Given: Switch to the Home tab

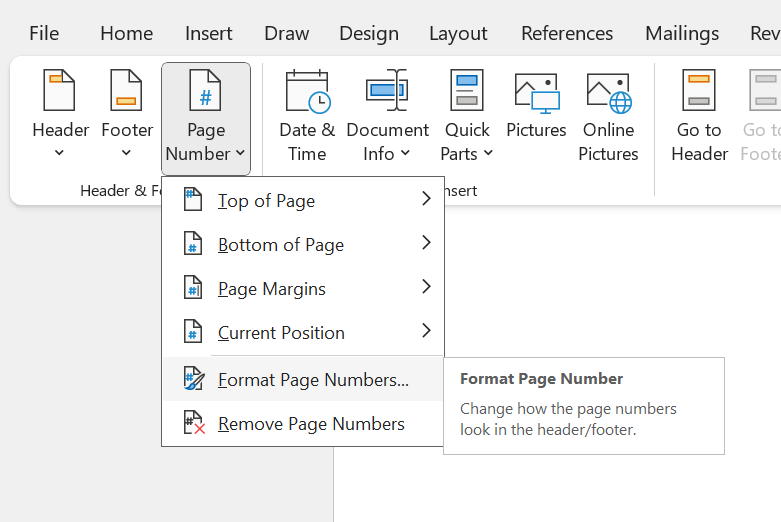Looking at the screenshot, I should 127,33.
